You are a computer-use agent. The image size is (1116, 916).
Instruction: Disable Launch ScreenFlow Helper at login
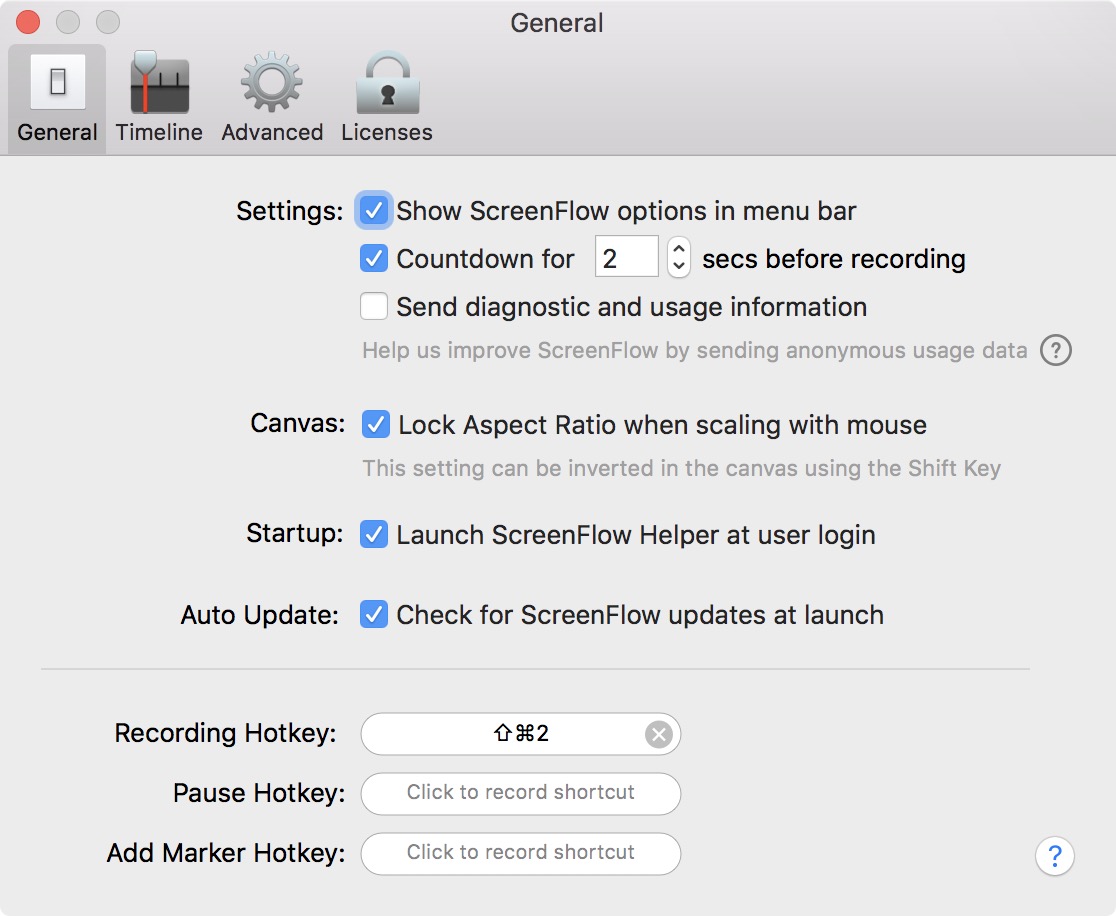point(374,534)
